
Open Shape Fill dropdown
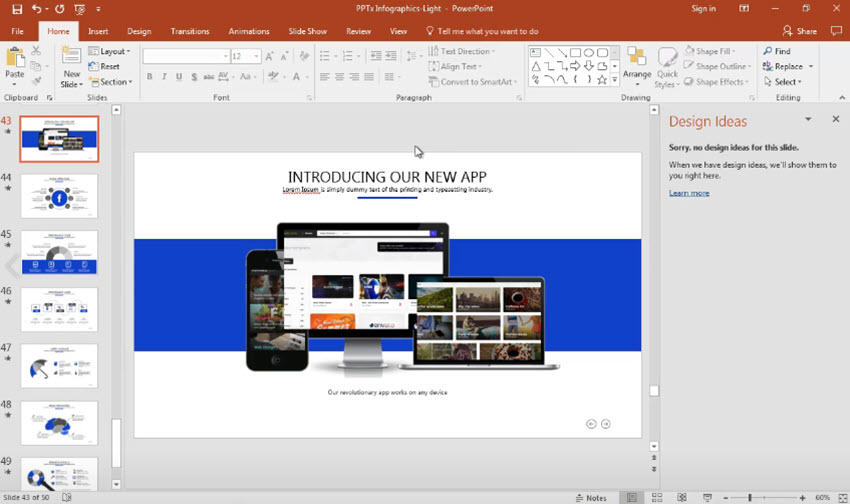(x=710, y=51)
